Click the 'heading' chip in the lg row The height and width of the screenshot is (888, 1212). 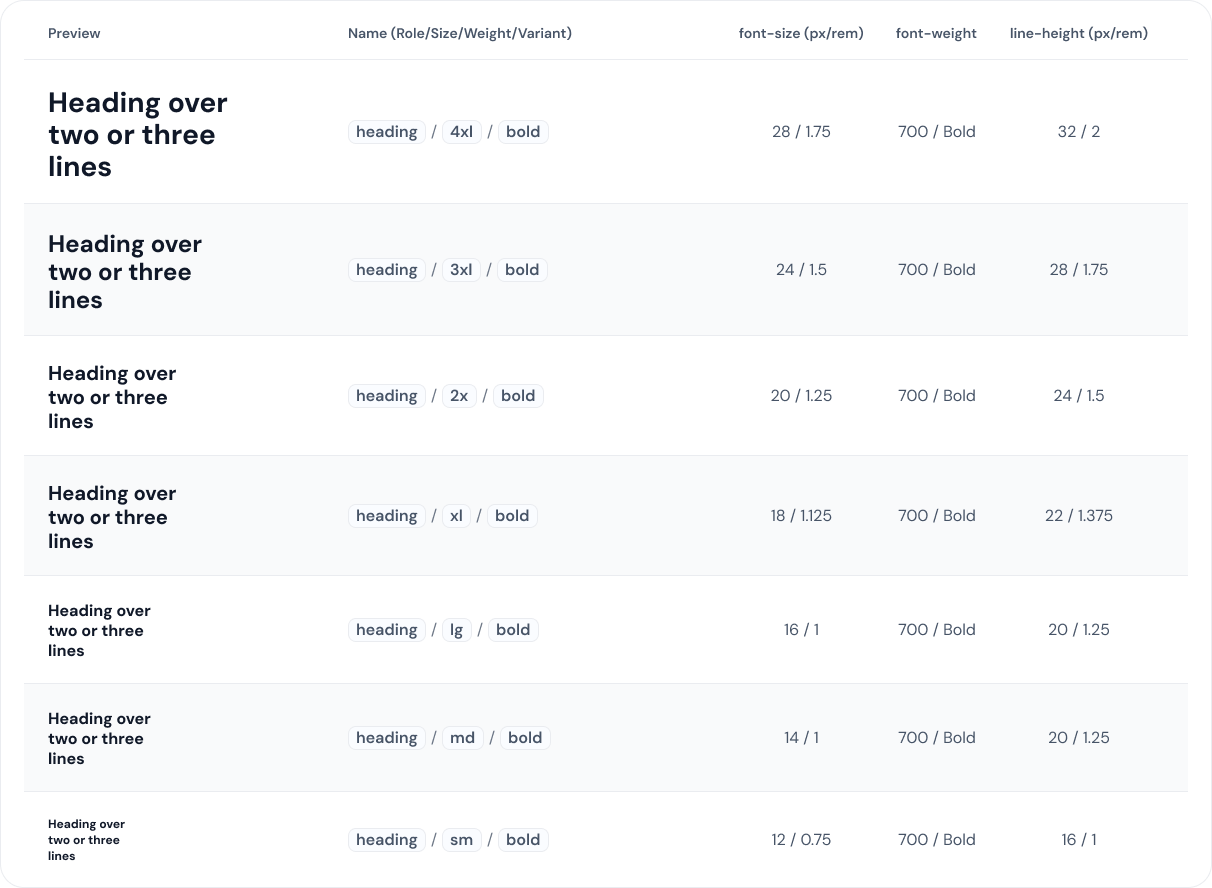coord(387,629)
